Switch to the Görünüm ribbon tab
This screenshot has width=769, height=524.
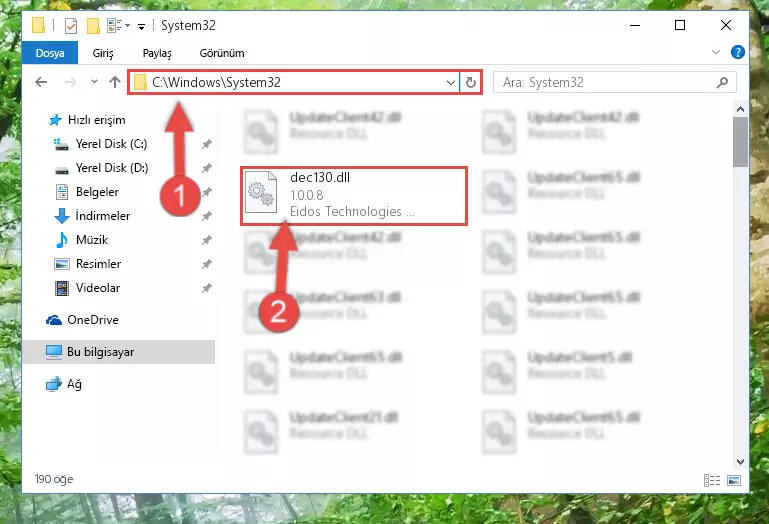pos(222,53)
